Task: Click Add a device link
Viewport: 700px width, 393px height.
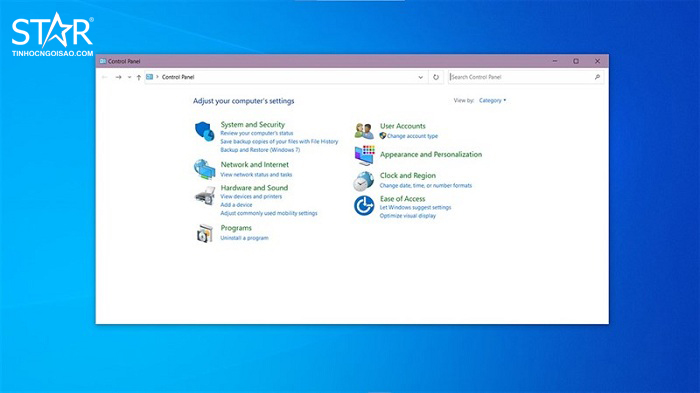Action: pyautogui.click(x=236, y=205)
